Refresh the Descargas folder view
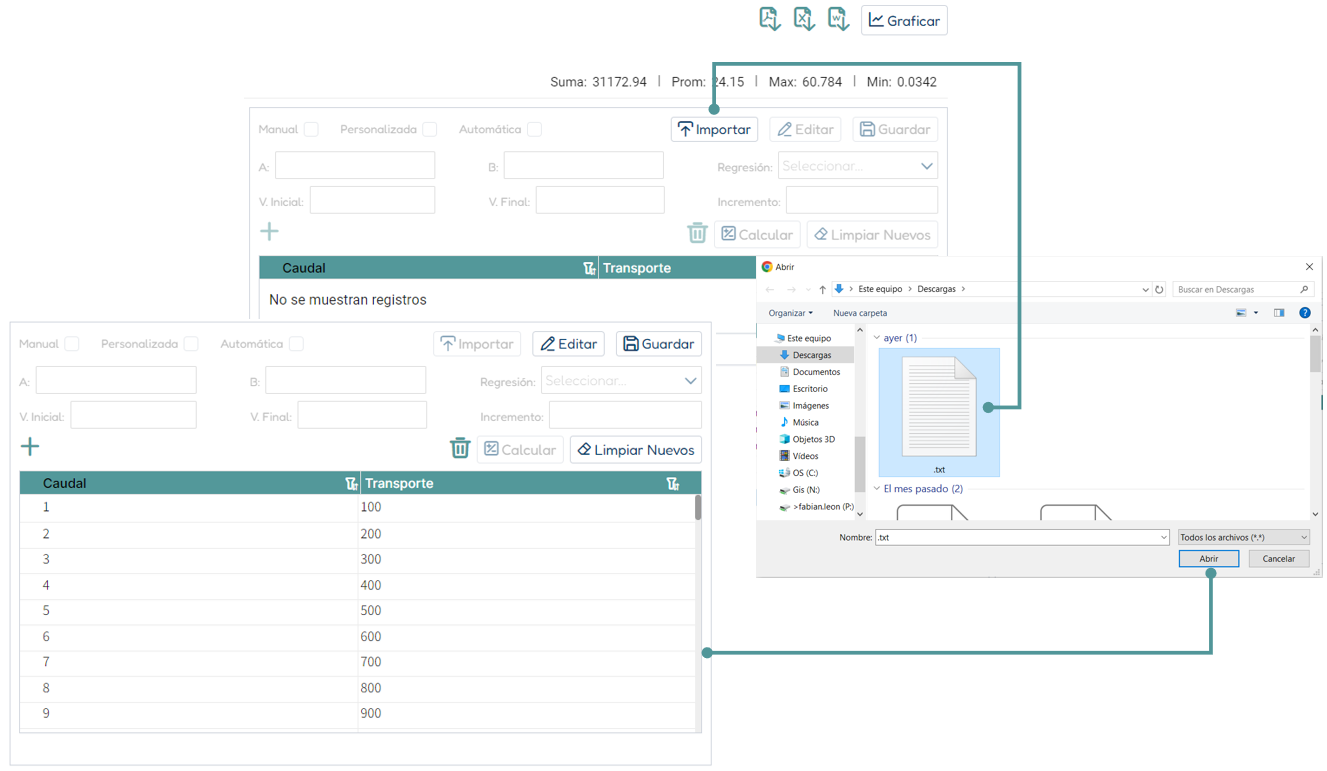The height and width of the screenshot is (771, 1327). [x=1159, y=289]
